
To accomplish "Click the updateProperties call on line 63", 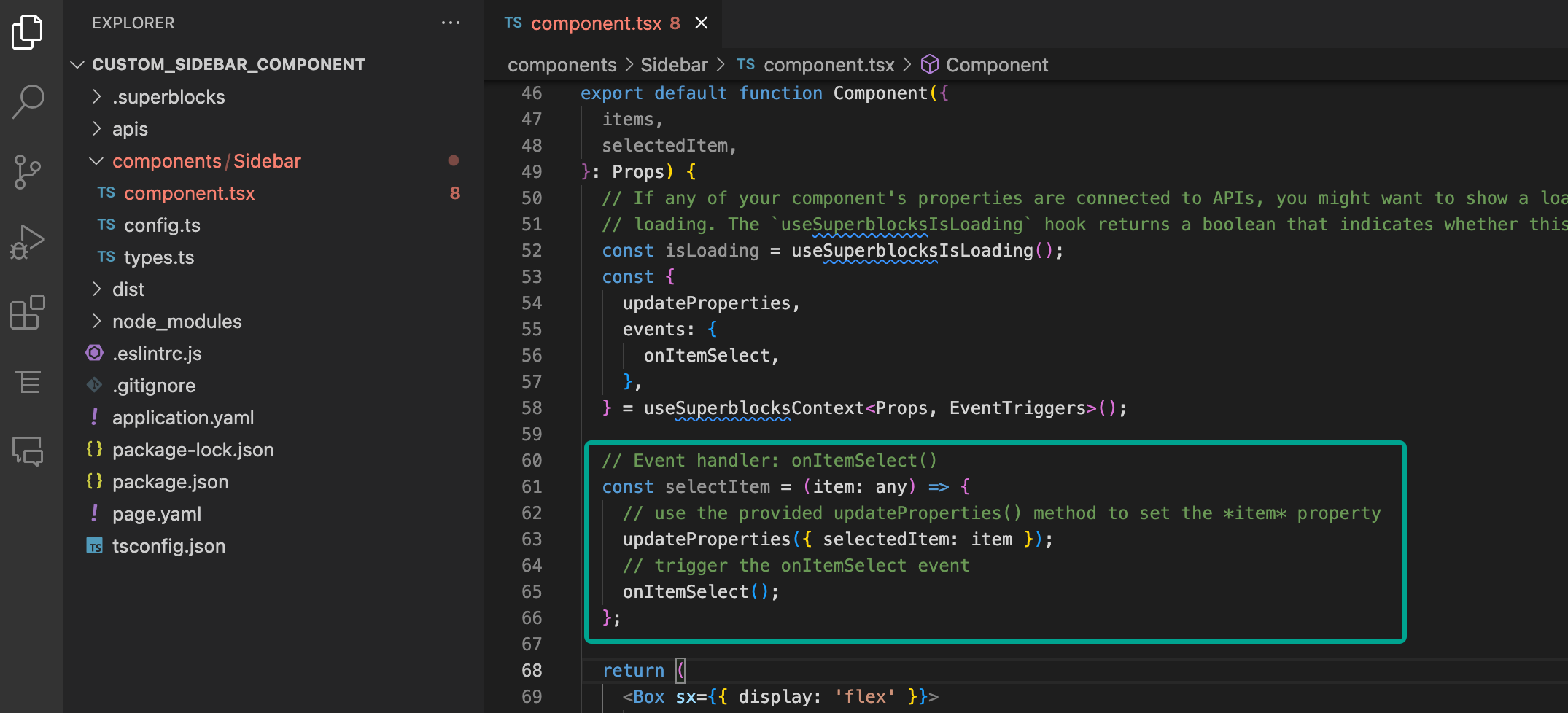I will (707, 539).
